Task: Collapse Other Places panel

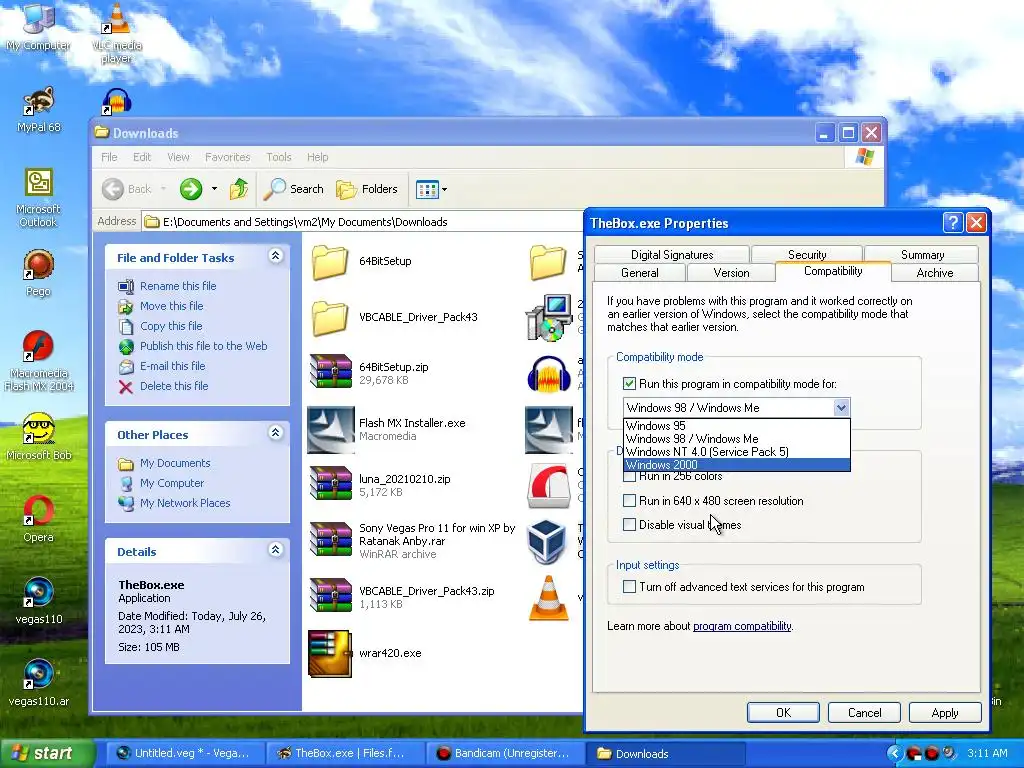Action: tap(276, 432)
